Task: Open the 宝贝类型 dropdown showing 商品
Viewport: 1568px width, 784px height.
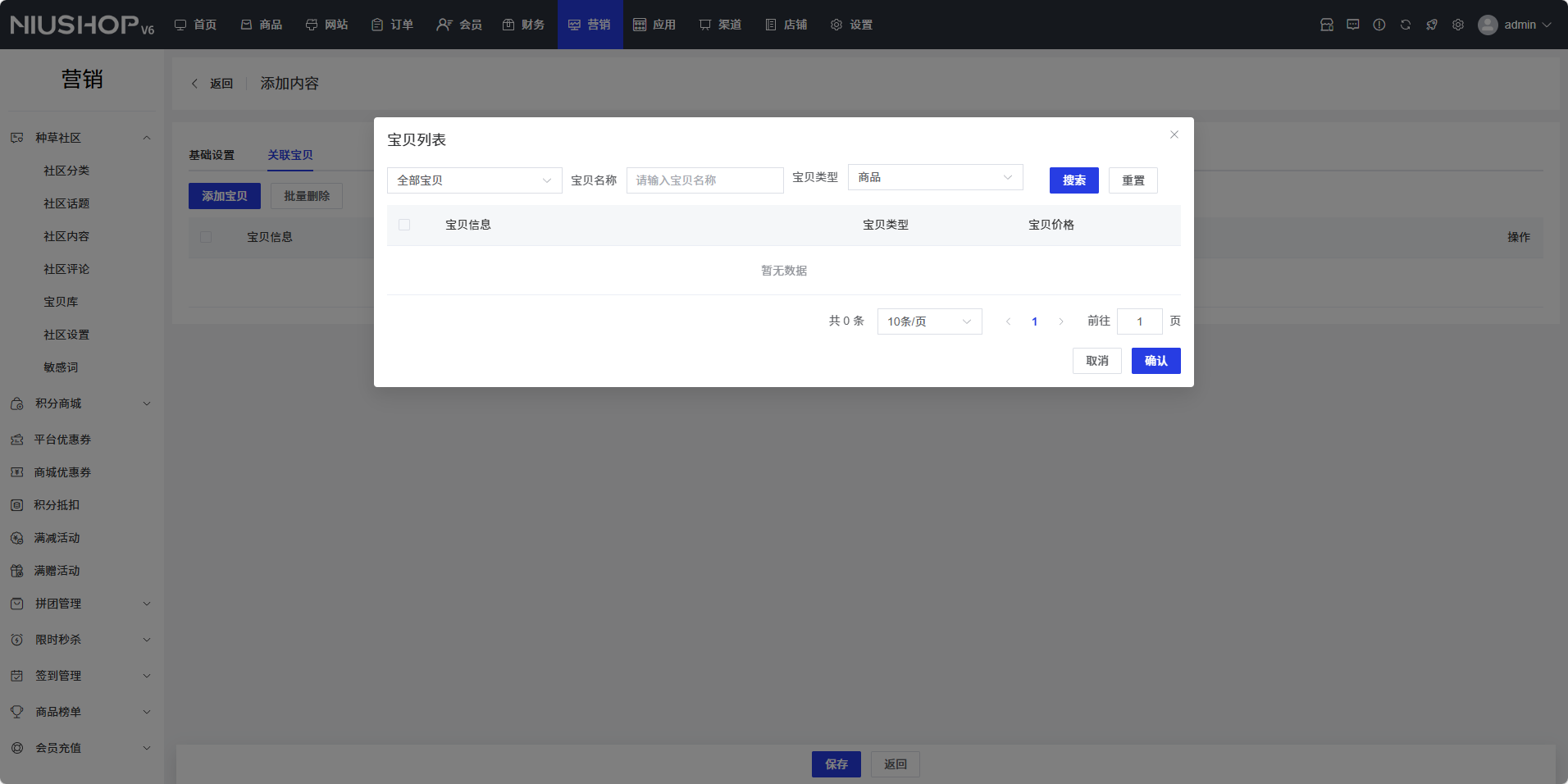Action: click(x=935, y=177)
